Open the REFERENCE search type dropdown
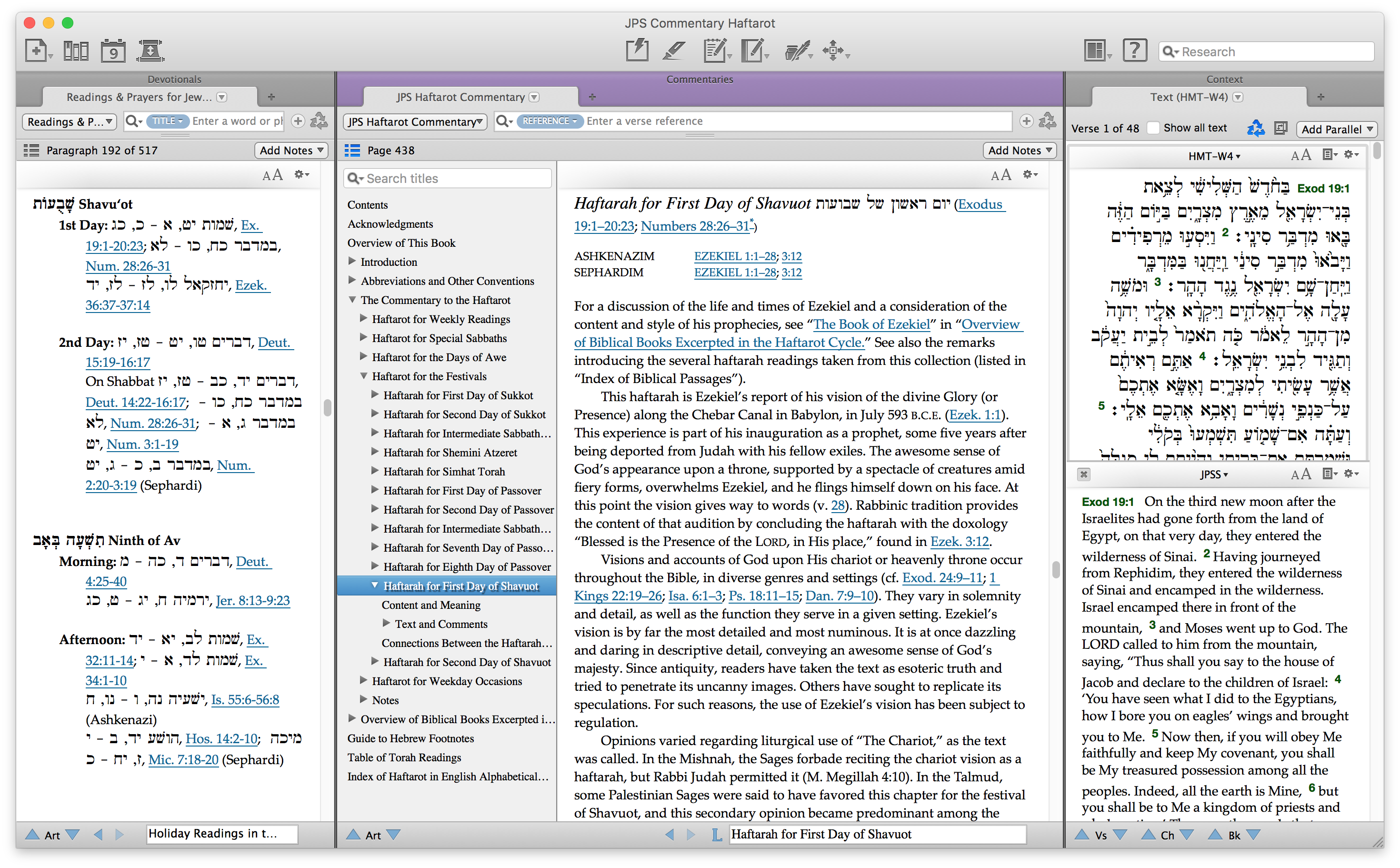 point(550,121)
